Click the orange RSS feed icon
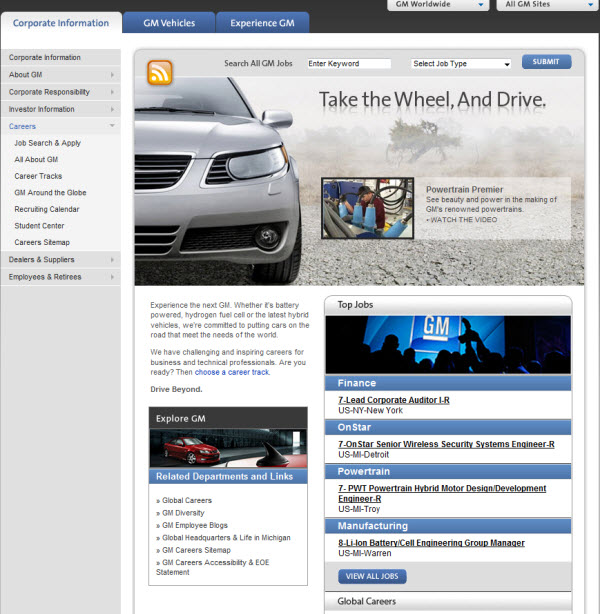Image resolution: width=600 pixels, height=614 pixels. [x=160, y=72]
